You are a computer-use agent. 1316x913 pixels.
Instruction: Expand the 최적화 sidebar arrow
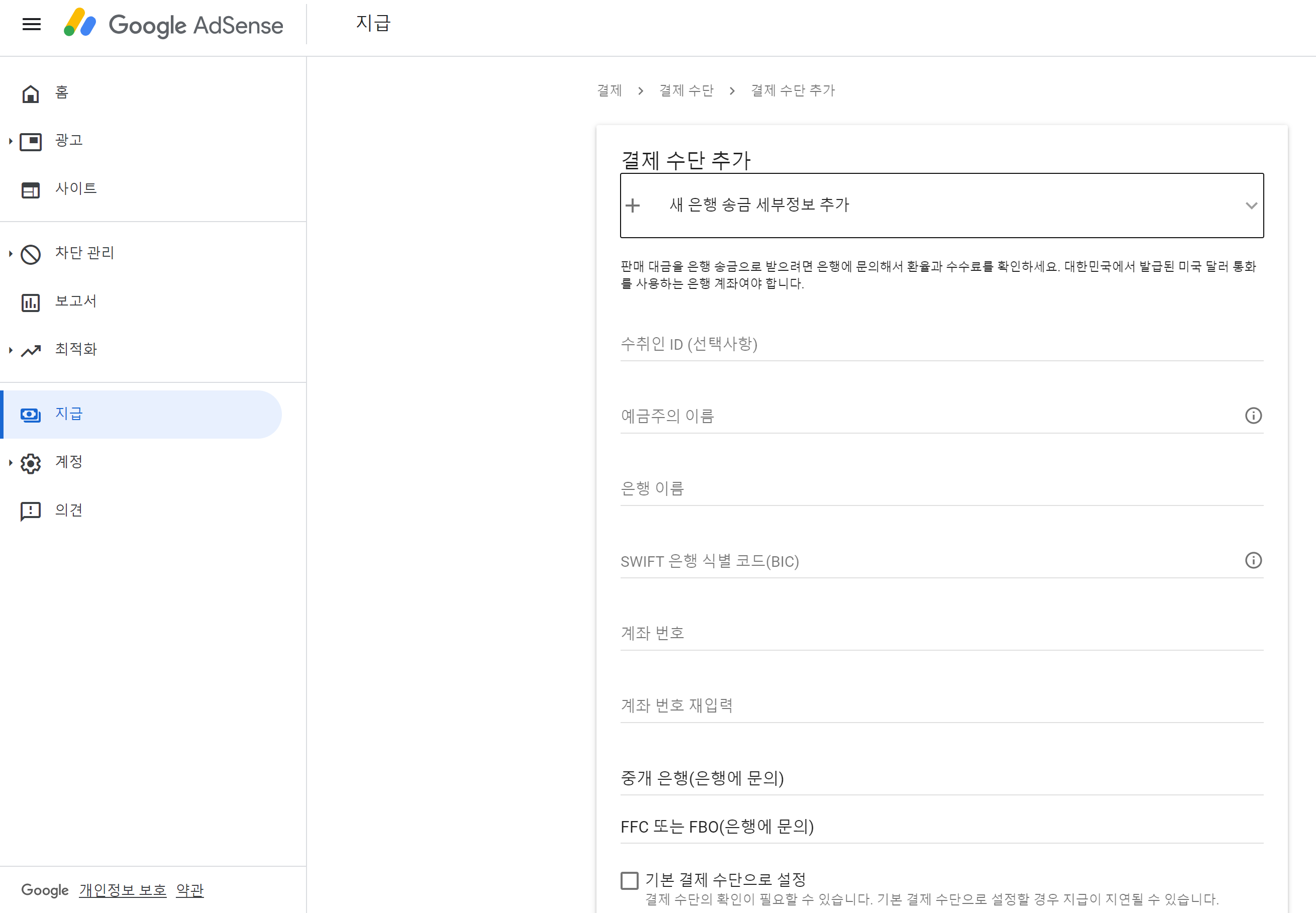pyautogui.click(x=10, y=350)
